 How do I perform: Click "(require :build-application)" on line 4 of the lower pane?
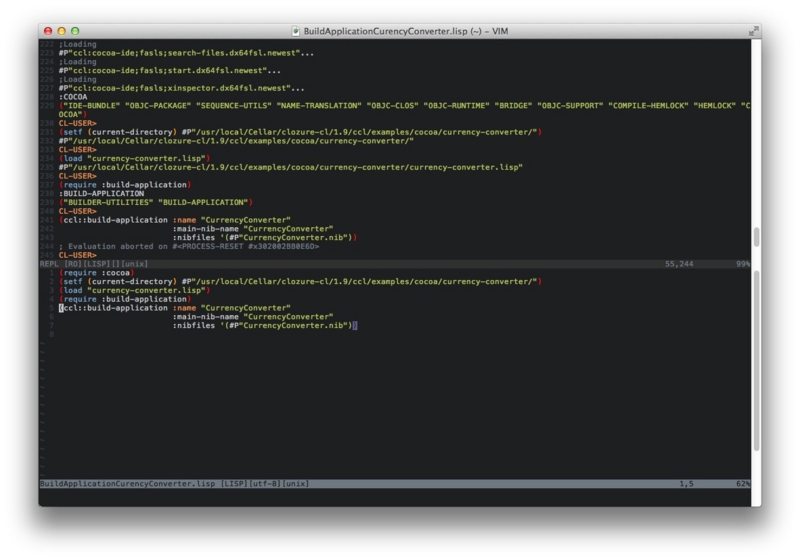point(125,299)
